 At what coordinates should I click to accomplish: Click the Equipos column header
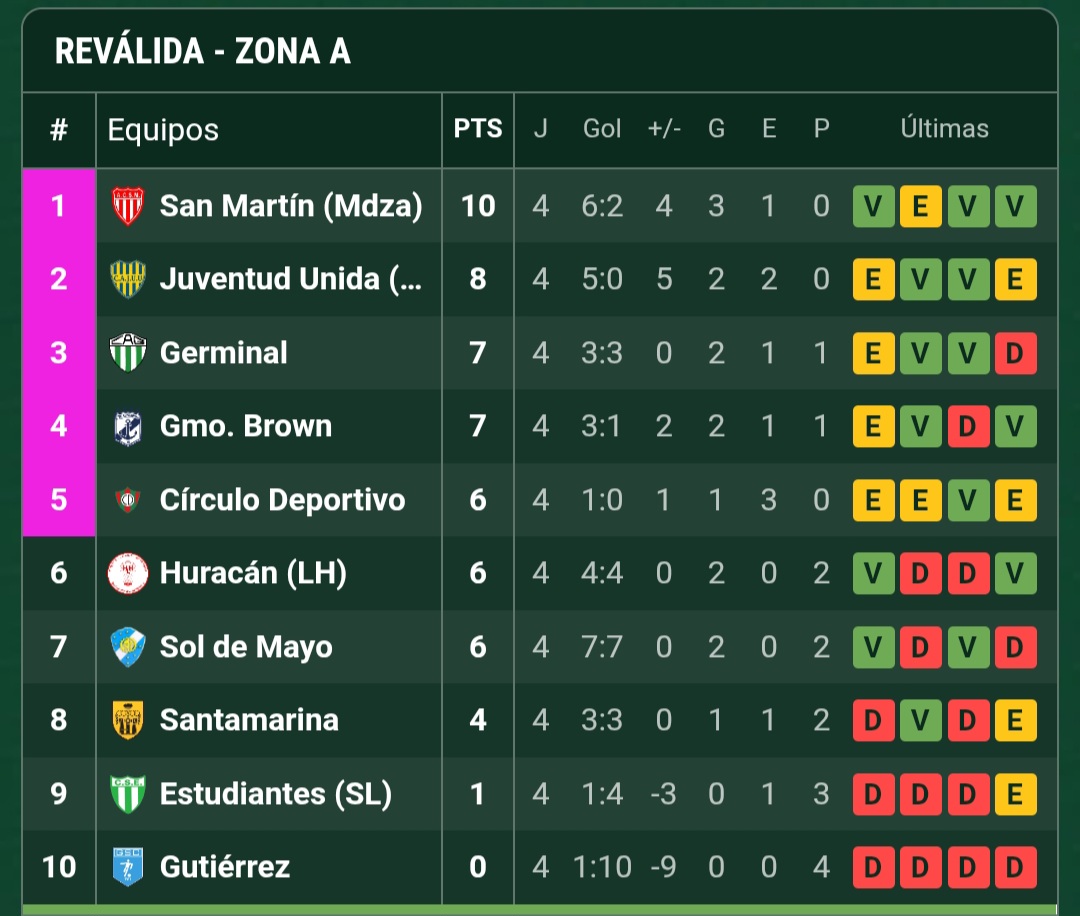click(163, 129)
